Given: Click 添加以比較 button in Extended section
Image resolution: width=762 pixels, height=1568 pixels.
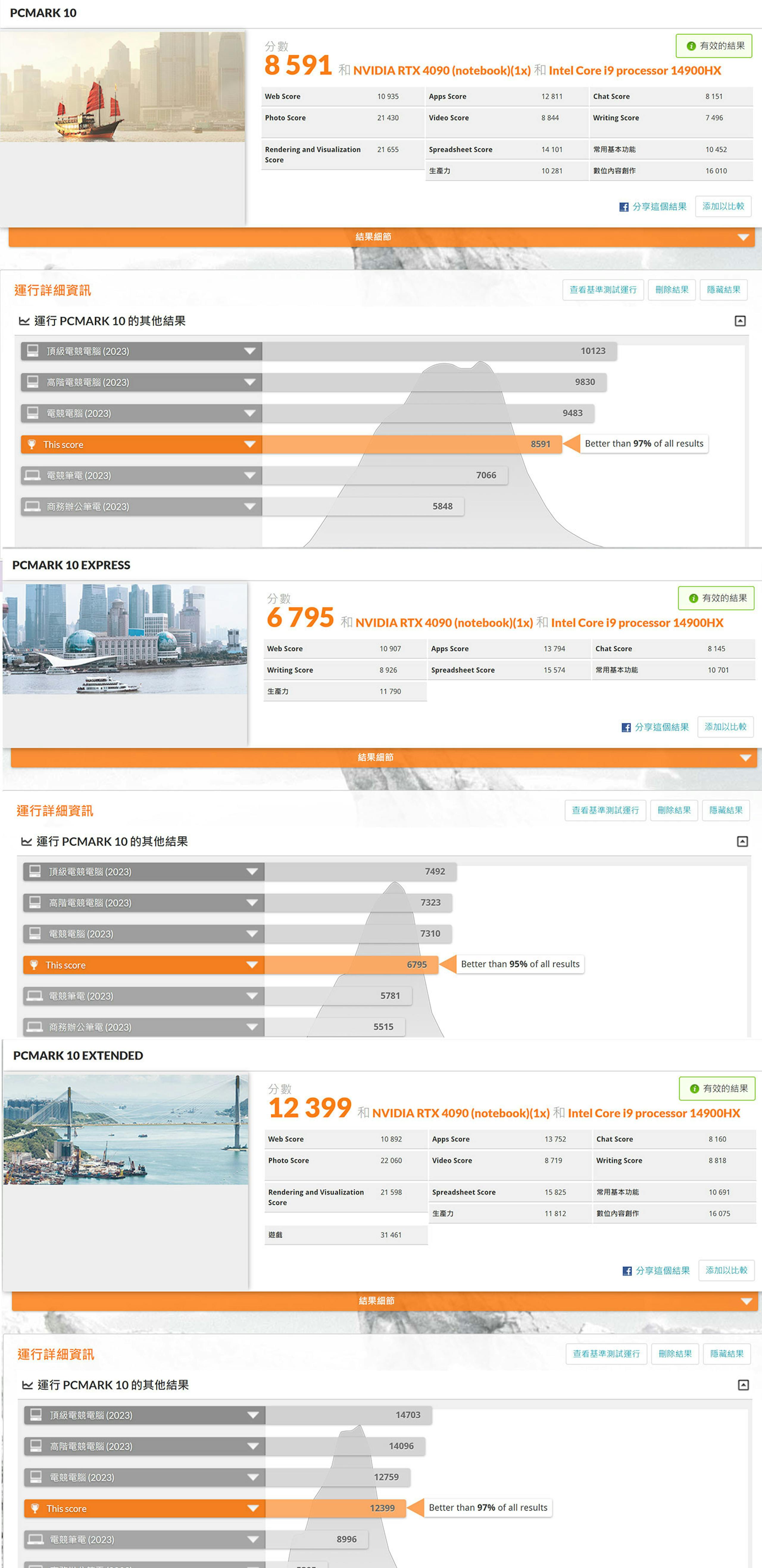Looking at the screenshot, I should tap(727, 1270).
